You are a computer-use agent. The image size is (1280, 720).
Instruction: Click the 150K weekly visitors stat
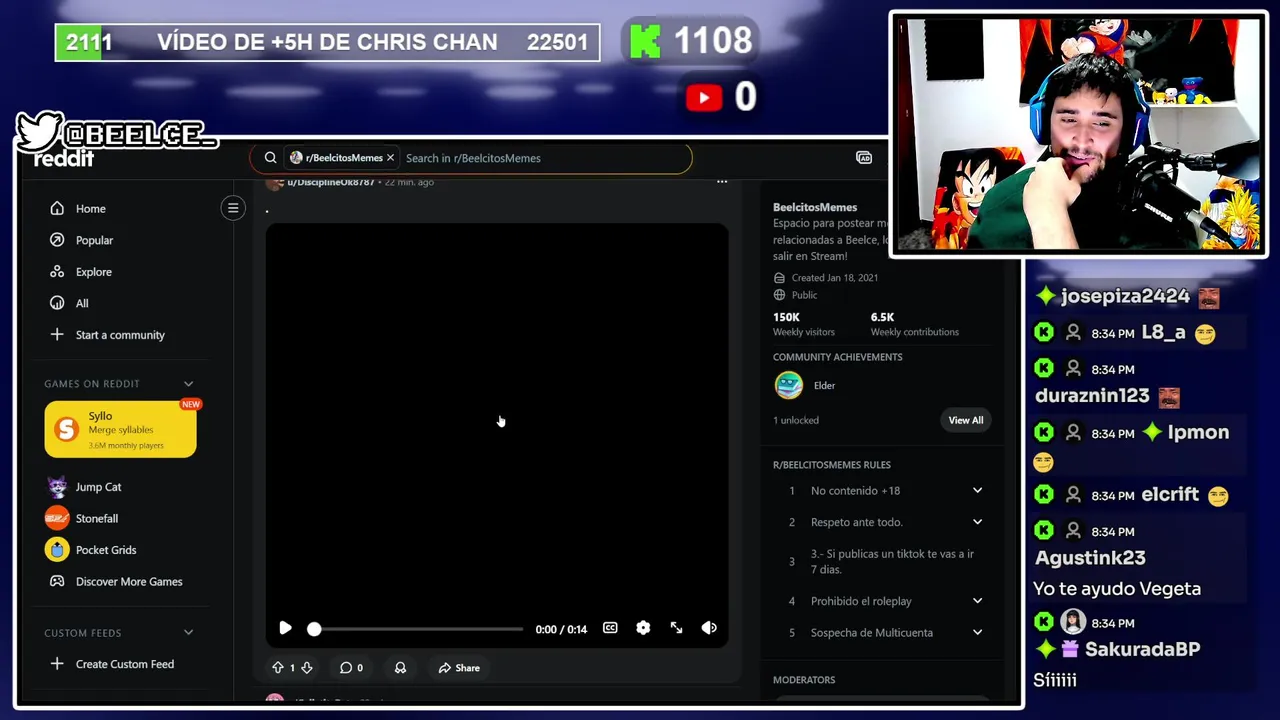[803, 324]
